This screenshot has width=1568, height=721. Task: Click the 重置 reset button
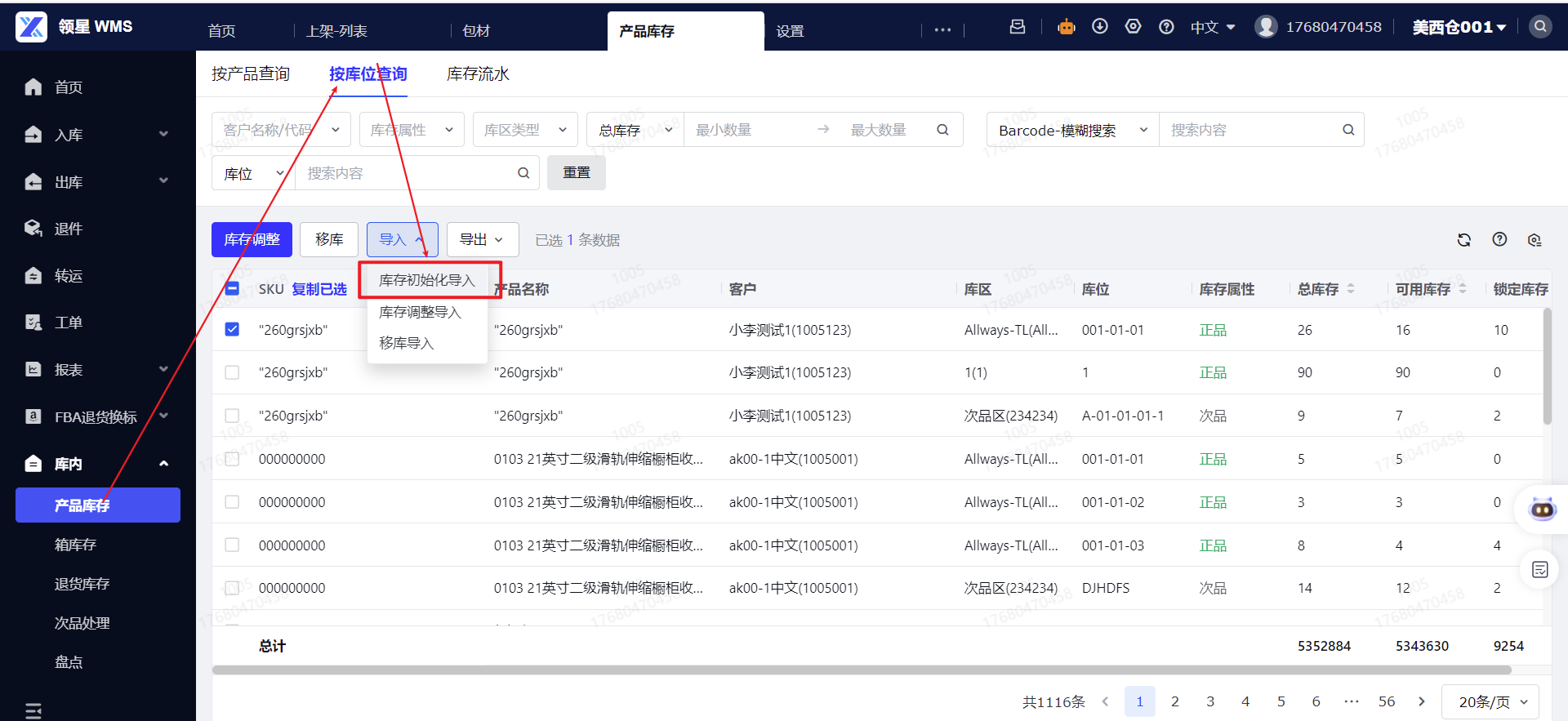[x=577, y=173]
